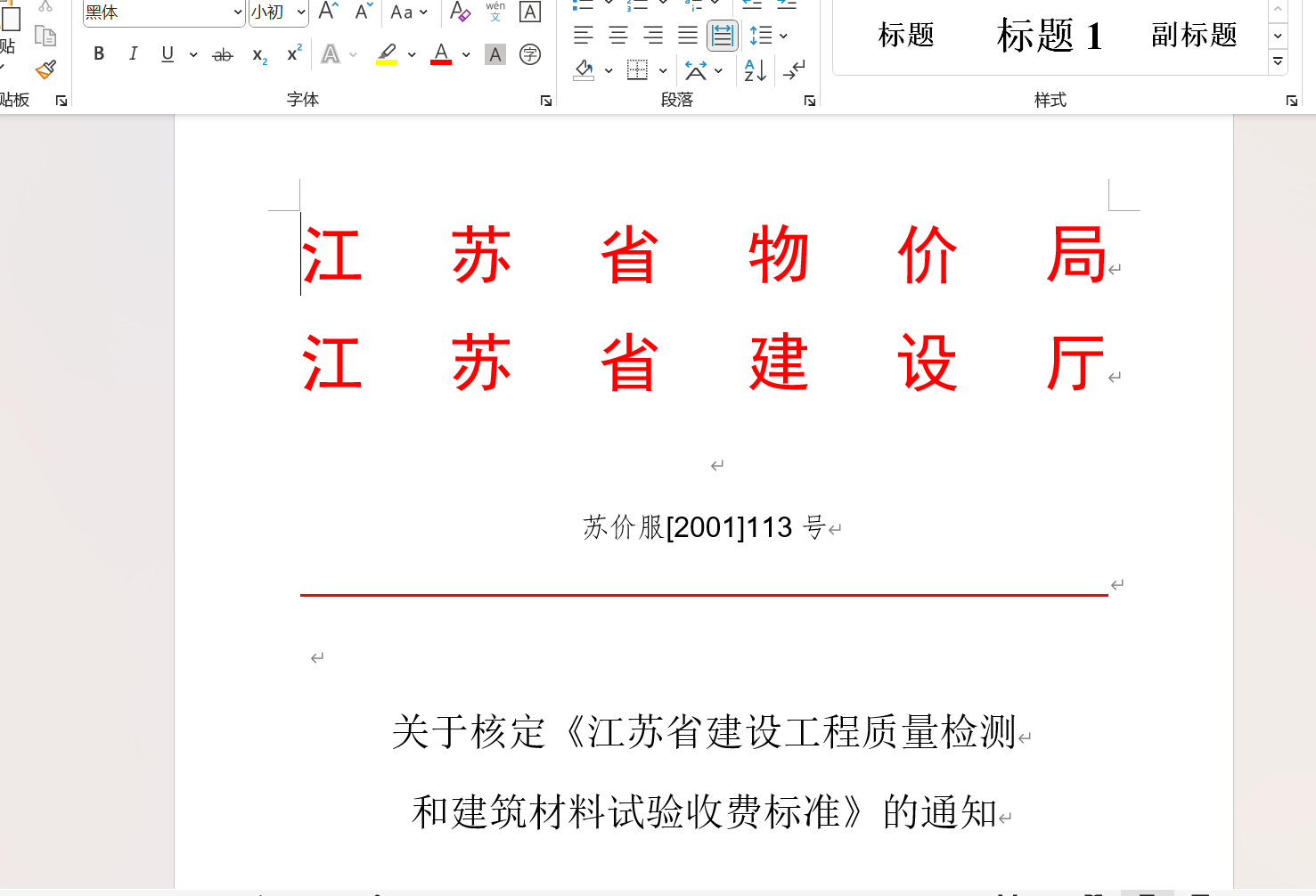Open the borders dropdown arrow
This screenshot has width=1316, height=896.
tap(663, 70)
